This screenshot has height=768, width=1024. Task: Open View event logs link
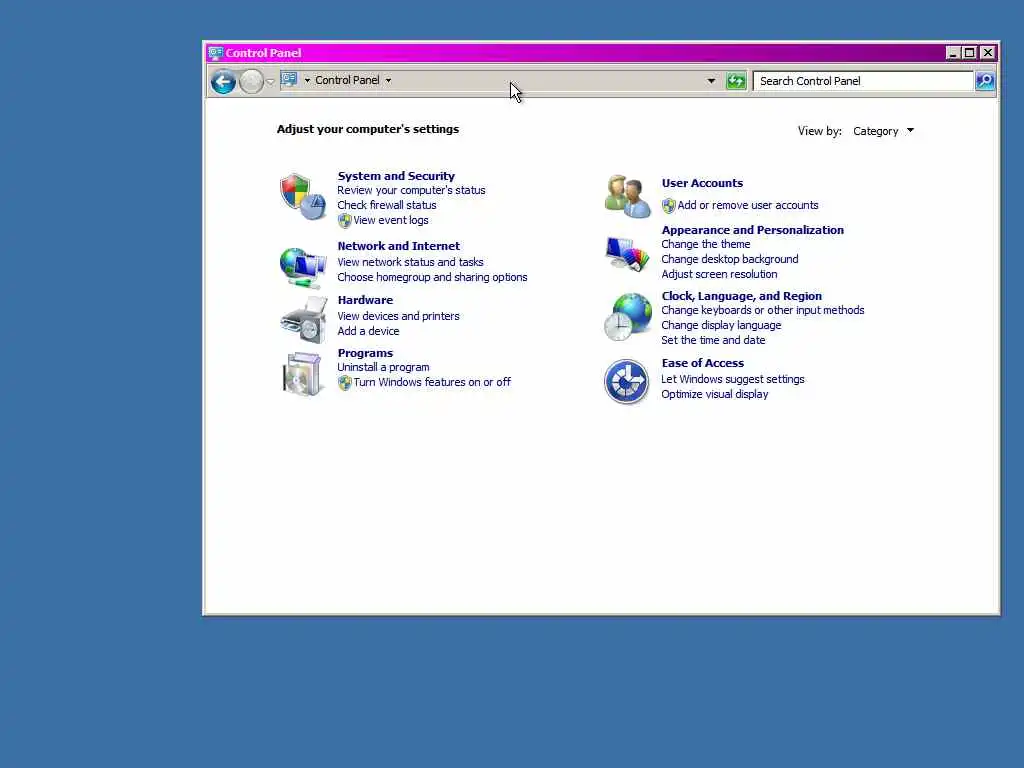(391, 220)
